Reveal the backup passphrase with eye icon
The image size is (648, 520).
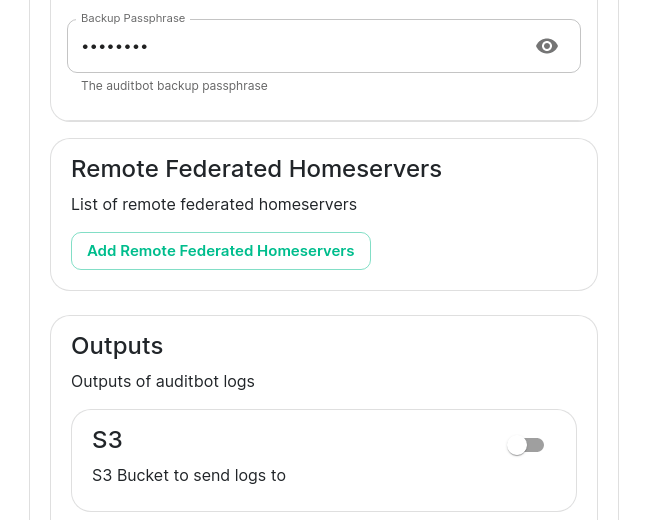546,46
